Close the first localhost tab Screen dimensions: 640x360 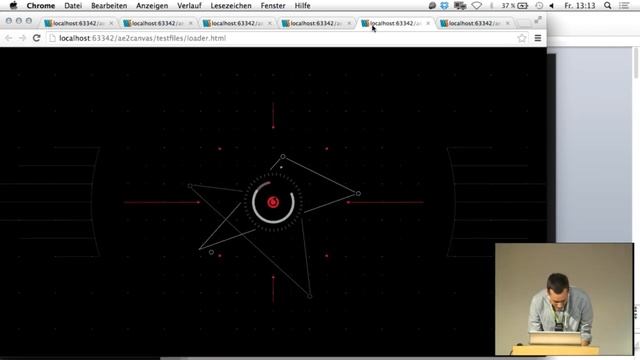(x=111, y=23)
